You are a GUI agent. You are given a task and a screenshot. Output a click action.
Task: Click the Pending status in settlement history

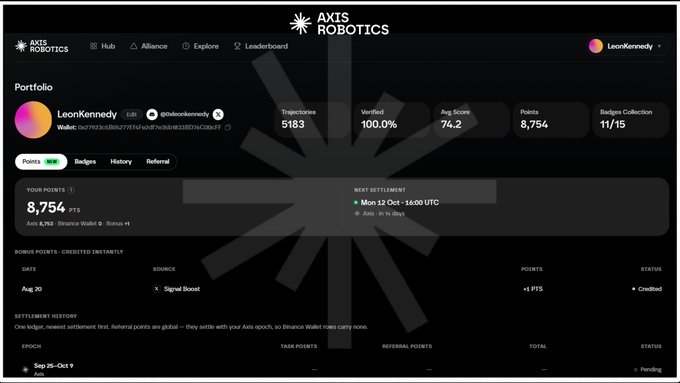tap(647, 370)
